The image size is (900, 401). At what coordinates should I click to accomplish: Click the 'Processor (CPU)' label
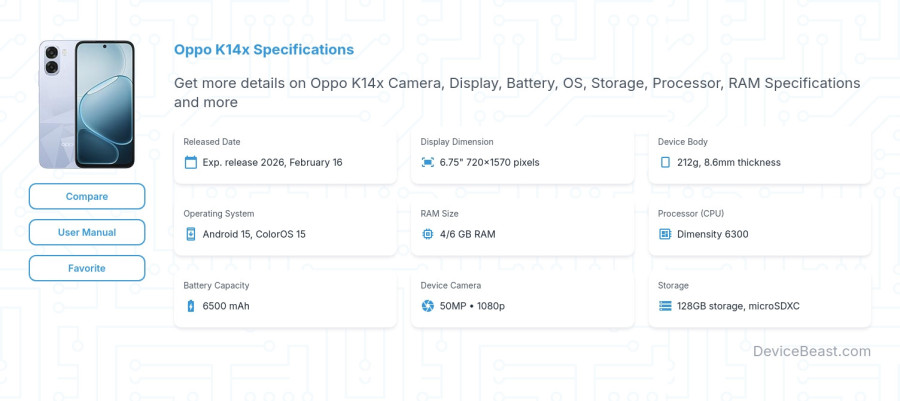(691, 213)
